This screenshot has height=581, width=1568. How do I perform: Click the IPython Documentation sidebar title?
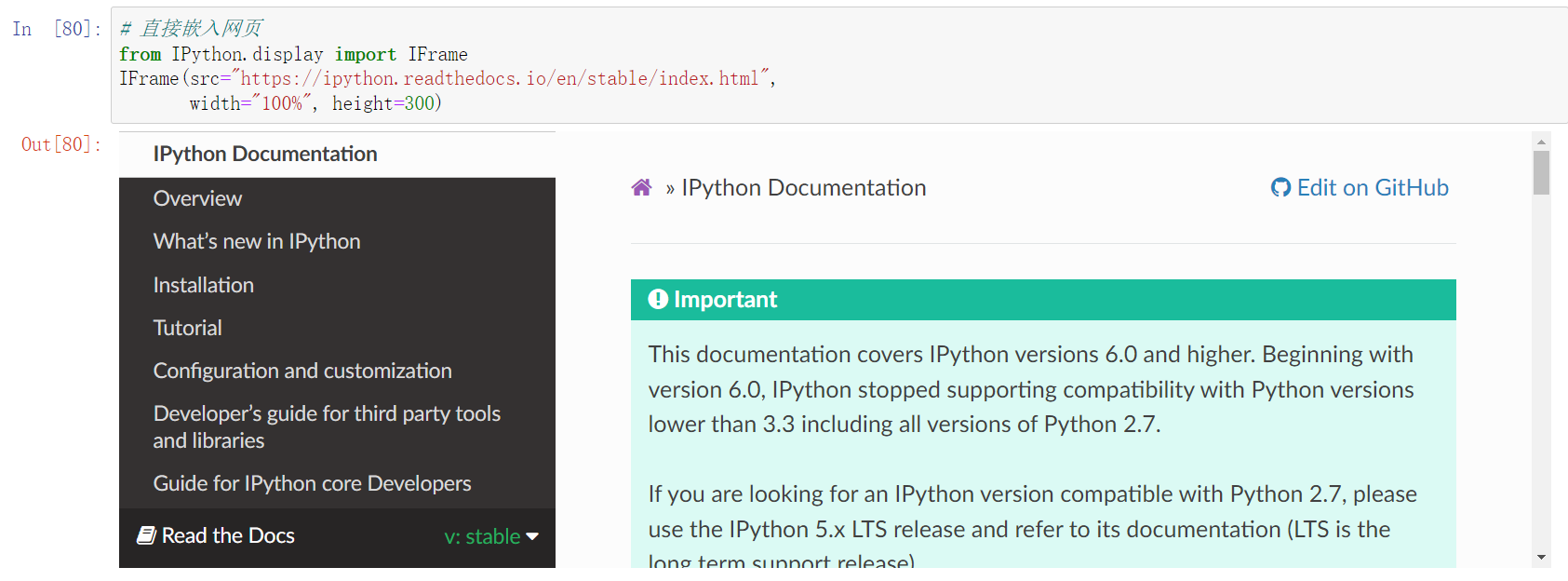265,154
